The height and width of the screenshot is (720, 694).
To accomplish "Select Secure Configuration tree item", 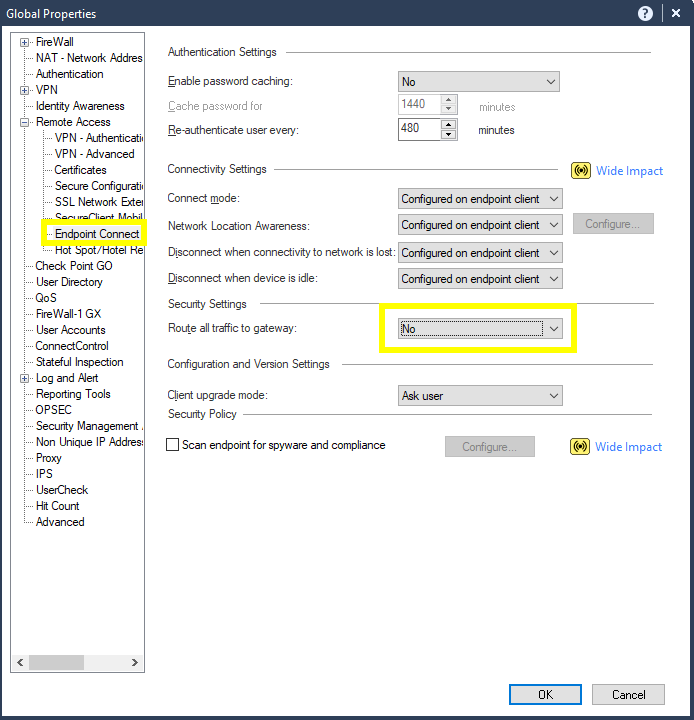I will pos(99,186).
